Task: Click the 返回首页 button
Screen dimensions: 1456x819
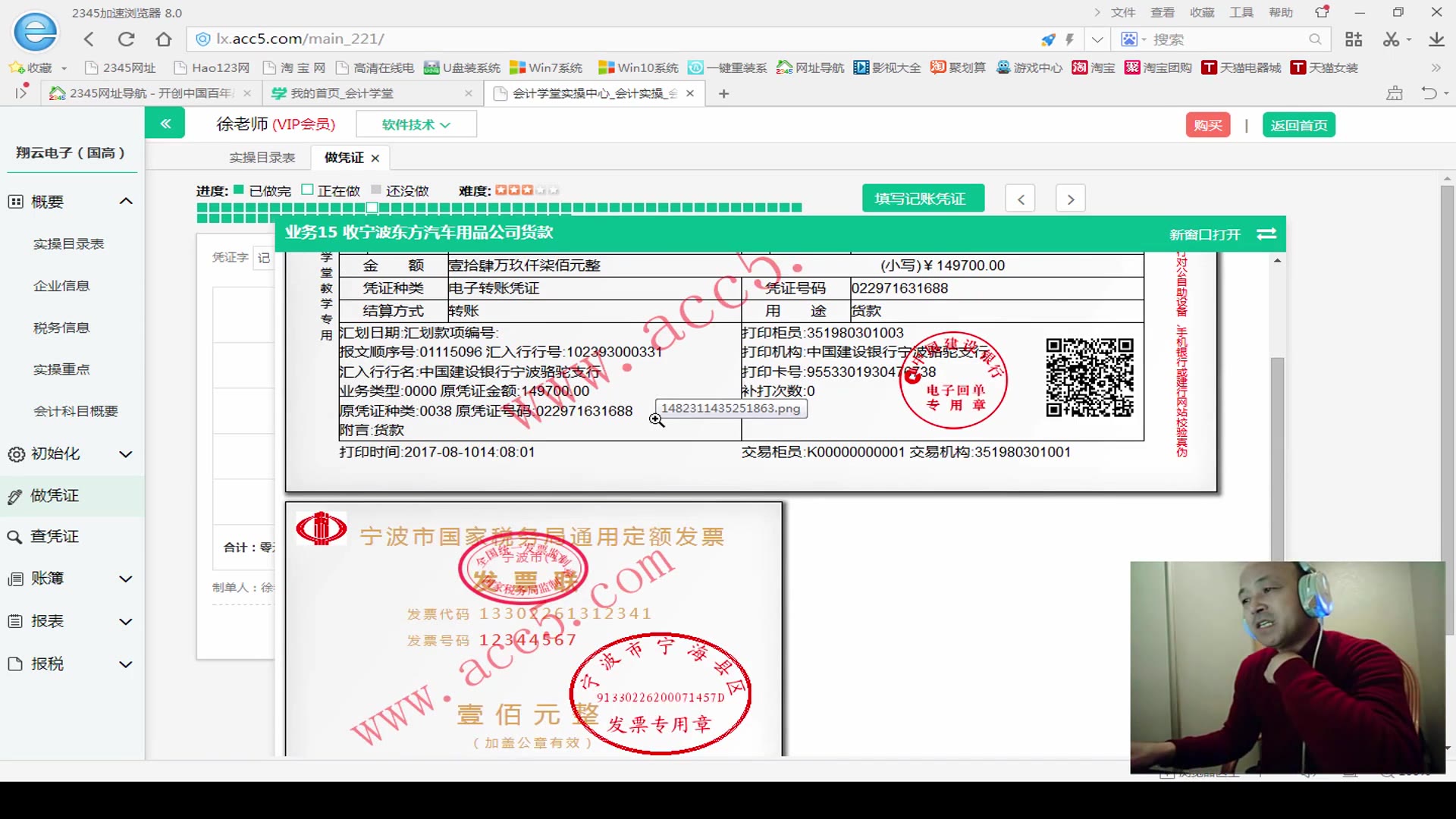Action: pos(1298,124)
